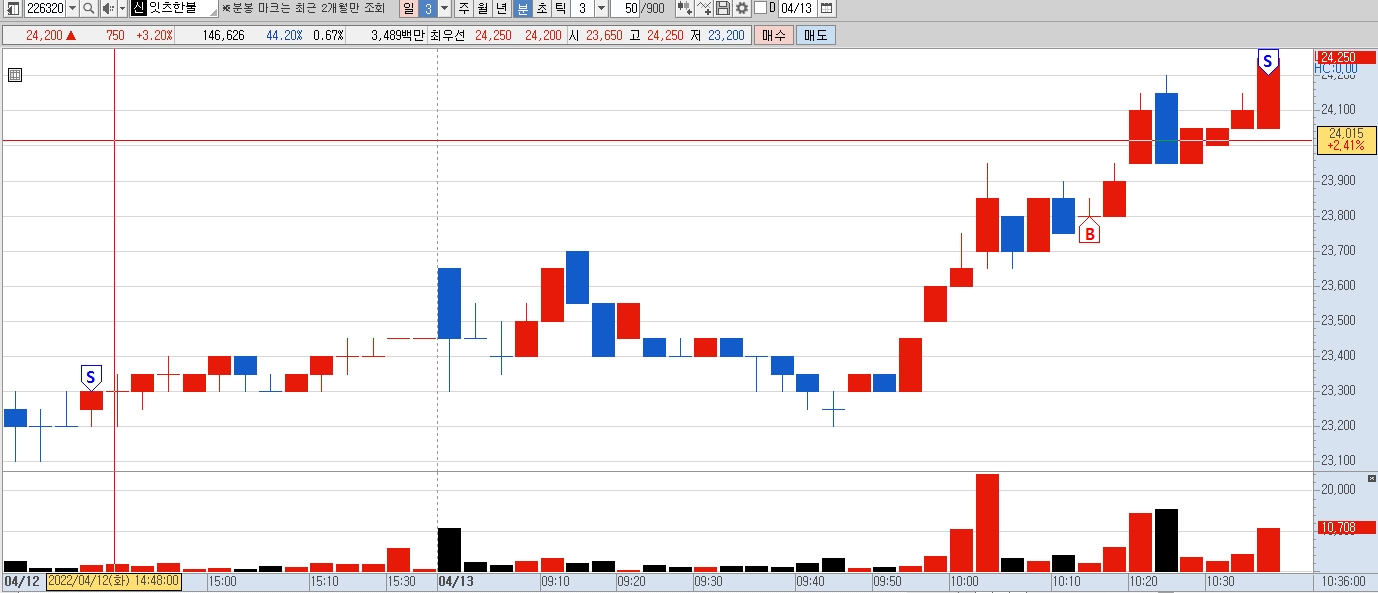
Task: Open candlestick chart type icon
Action: (x=684, y=8)
